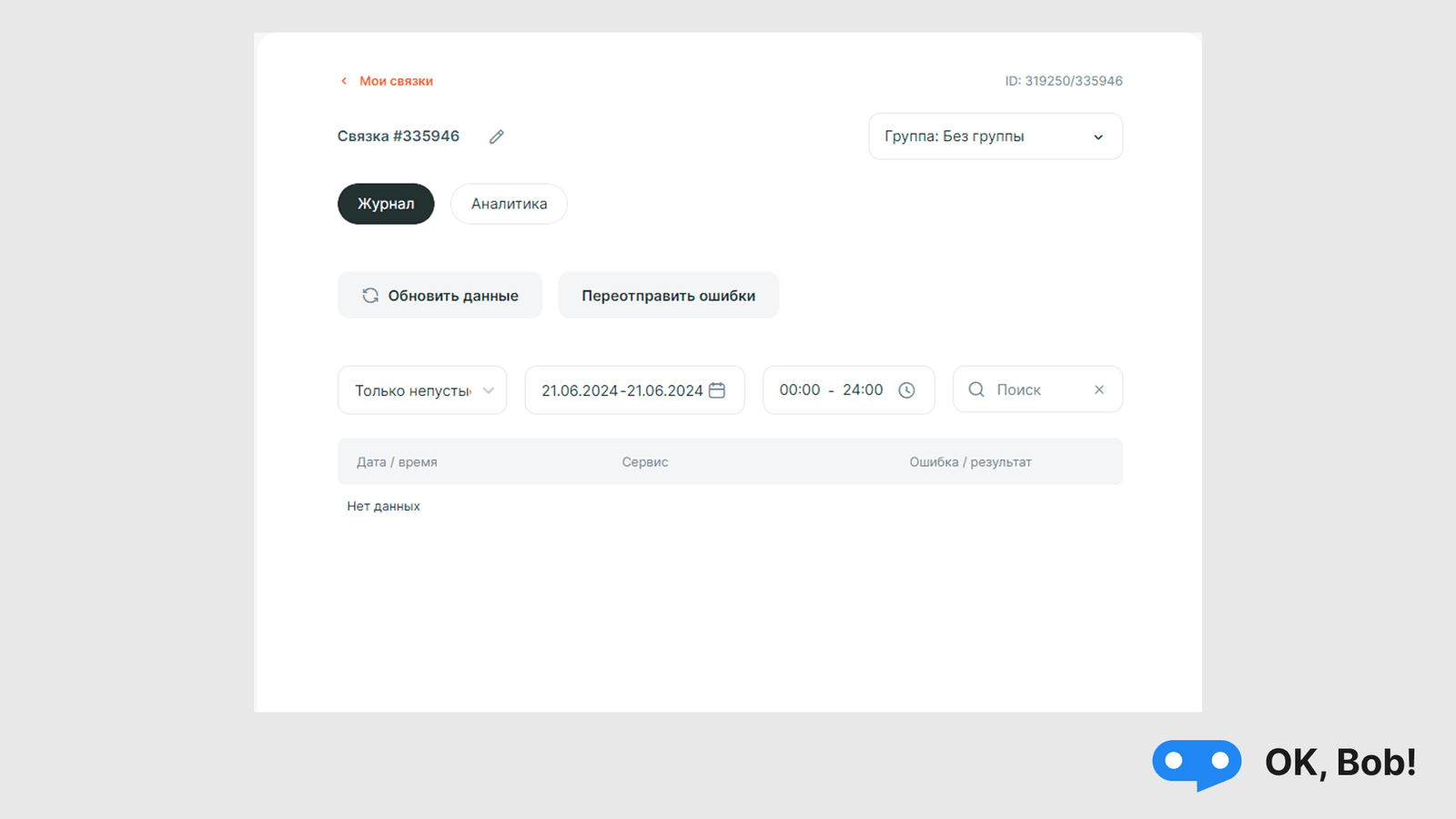The width and height of the screenshot is (1456, 819).
Task: Click the pencil edit icon beside Связка #335946
Action: click(x=496, y=136)
